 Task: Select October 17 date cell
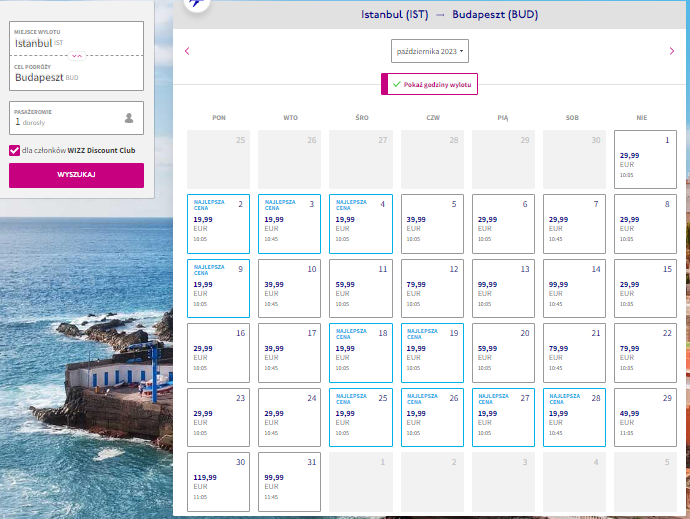[x=290, y=353]
